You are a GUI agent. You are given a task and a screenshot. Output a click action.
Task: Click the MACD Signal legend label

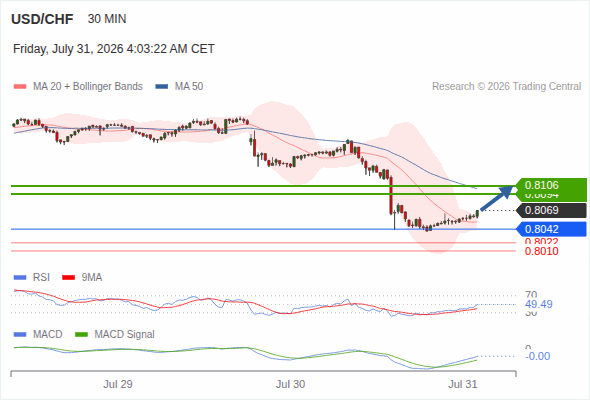[125, 335]
